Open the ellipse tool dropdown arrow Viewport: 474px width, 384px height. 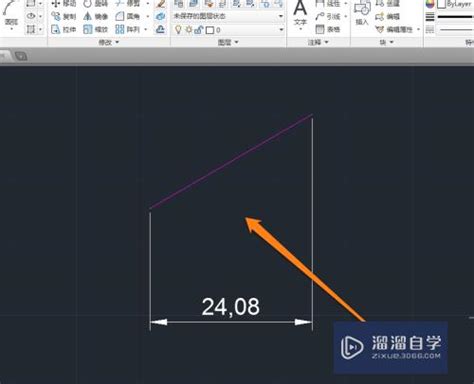click(40, 16)
